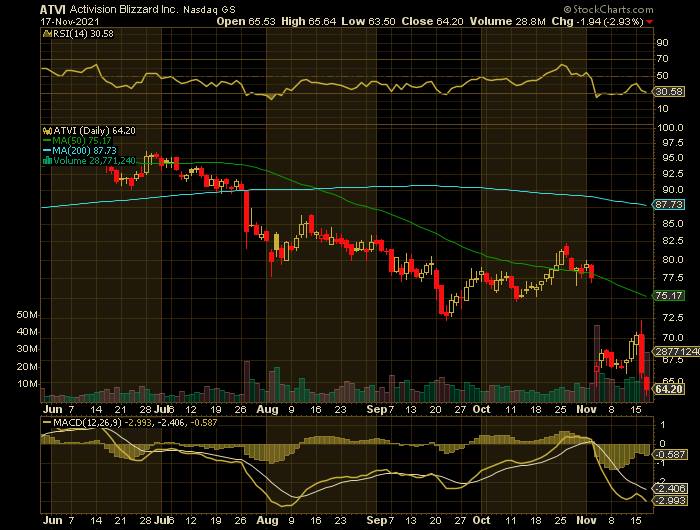Click the High 65.64 value
This screenshot has height=530, width=700.
tap(308, 21)
